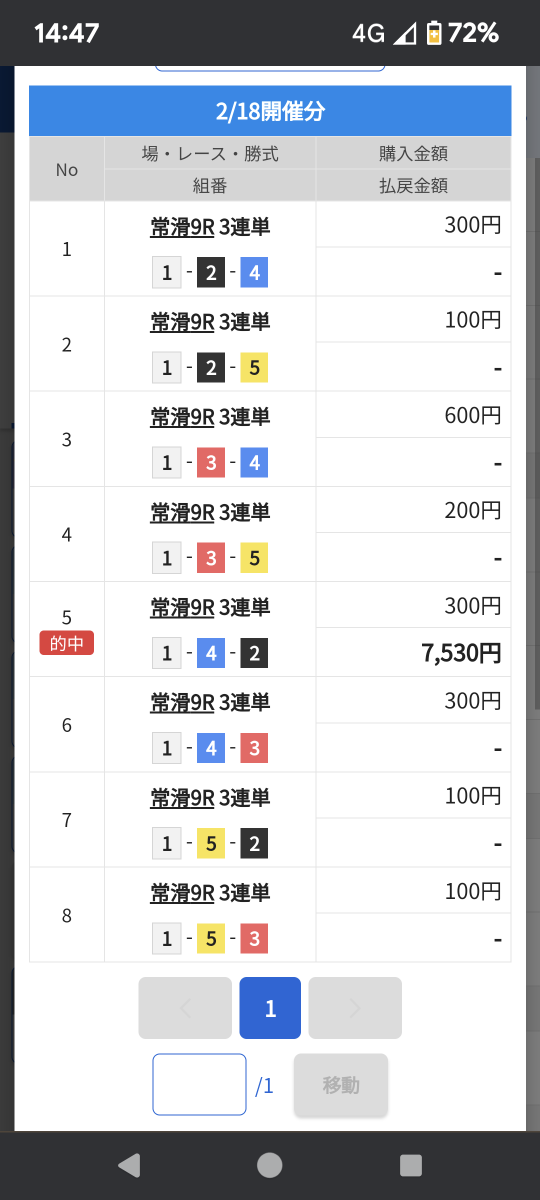
Task: Go to next page with right chevron
Action: pos(355,1008)
